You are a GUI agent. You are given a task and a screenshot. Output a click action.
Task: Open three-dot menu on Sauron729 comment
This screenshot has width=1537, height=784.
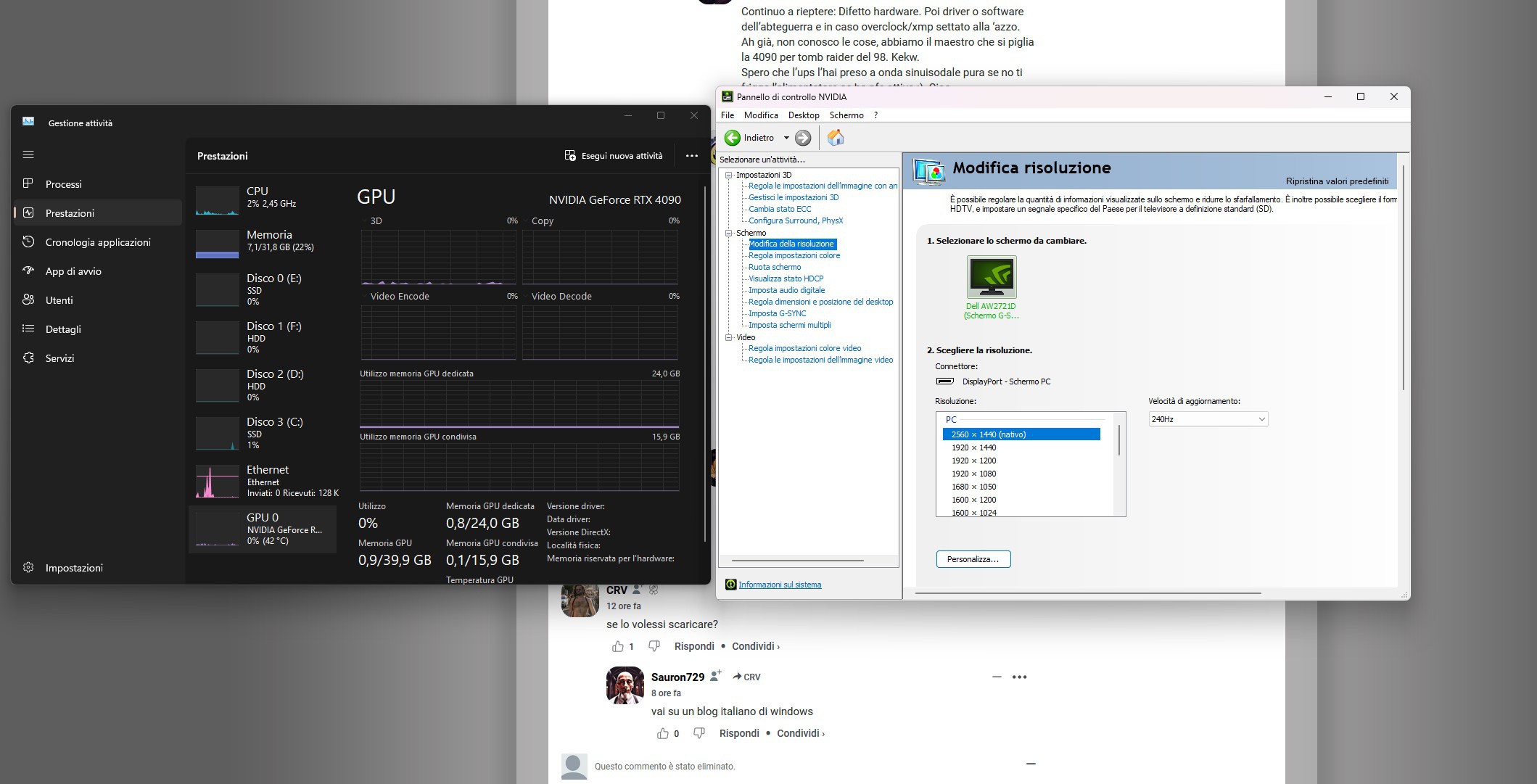click(x=1019, y=677)
